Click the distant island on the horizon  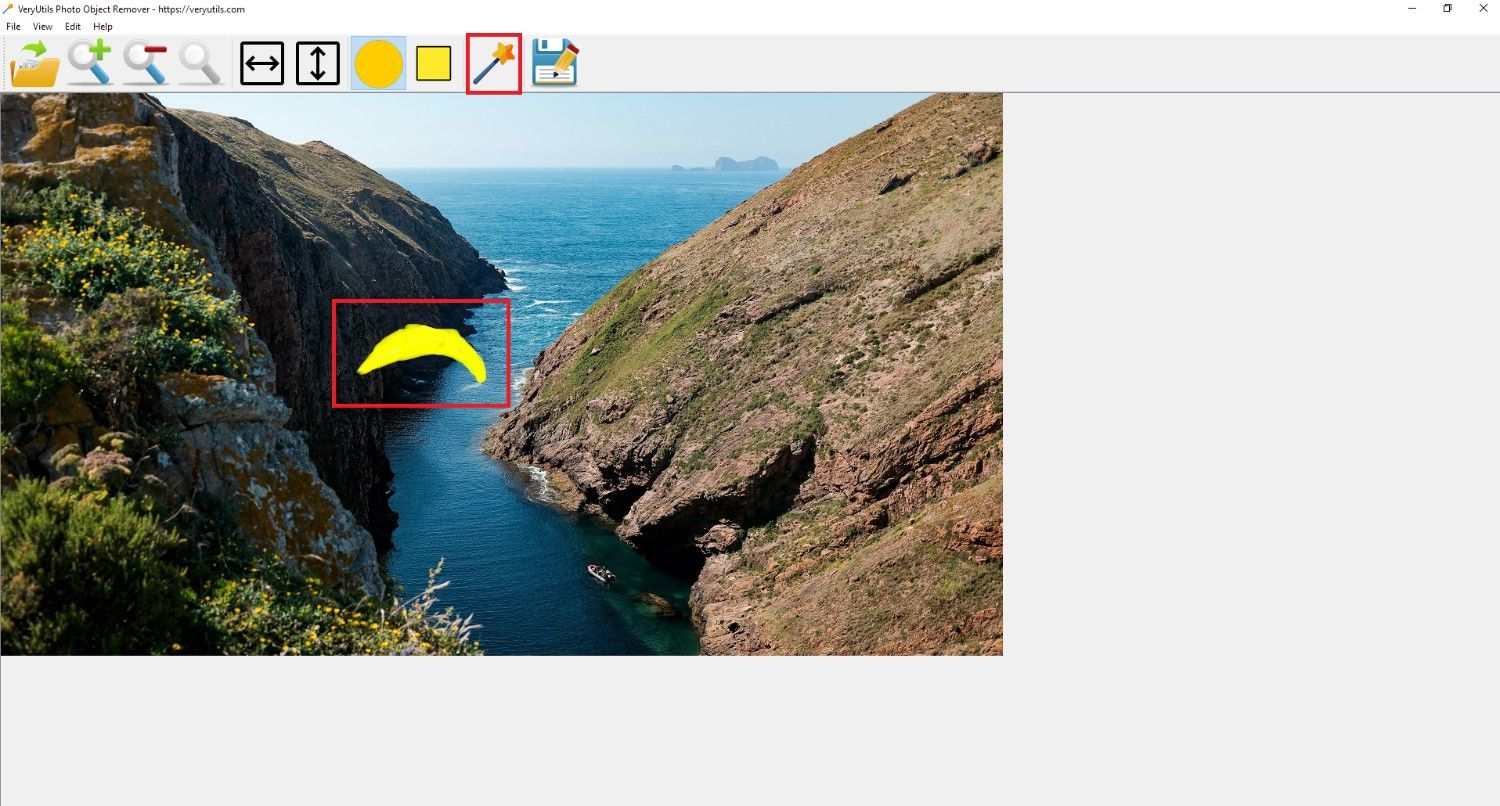pos(745,163)
